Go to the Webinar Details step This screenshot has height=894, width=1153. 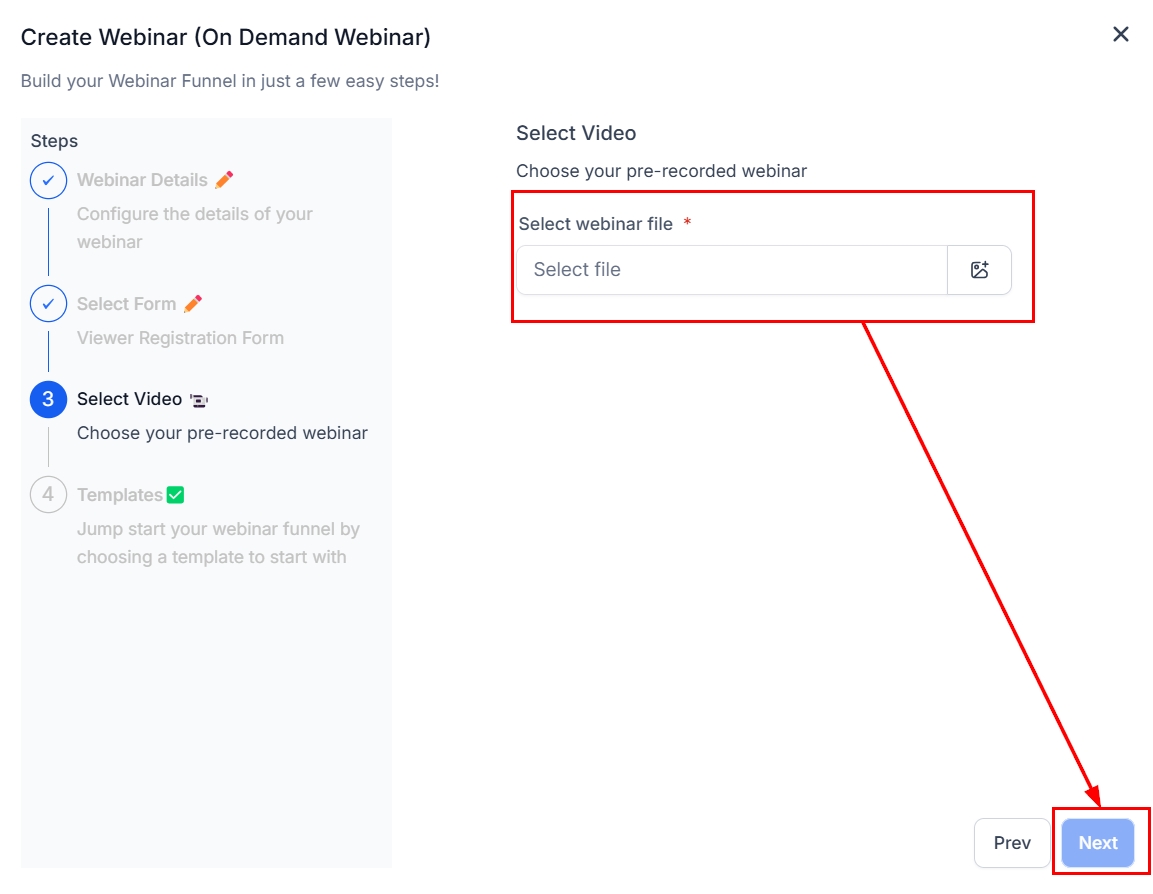click(x=142, y=181)
